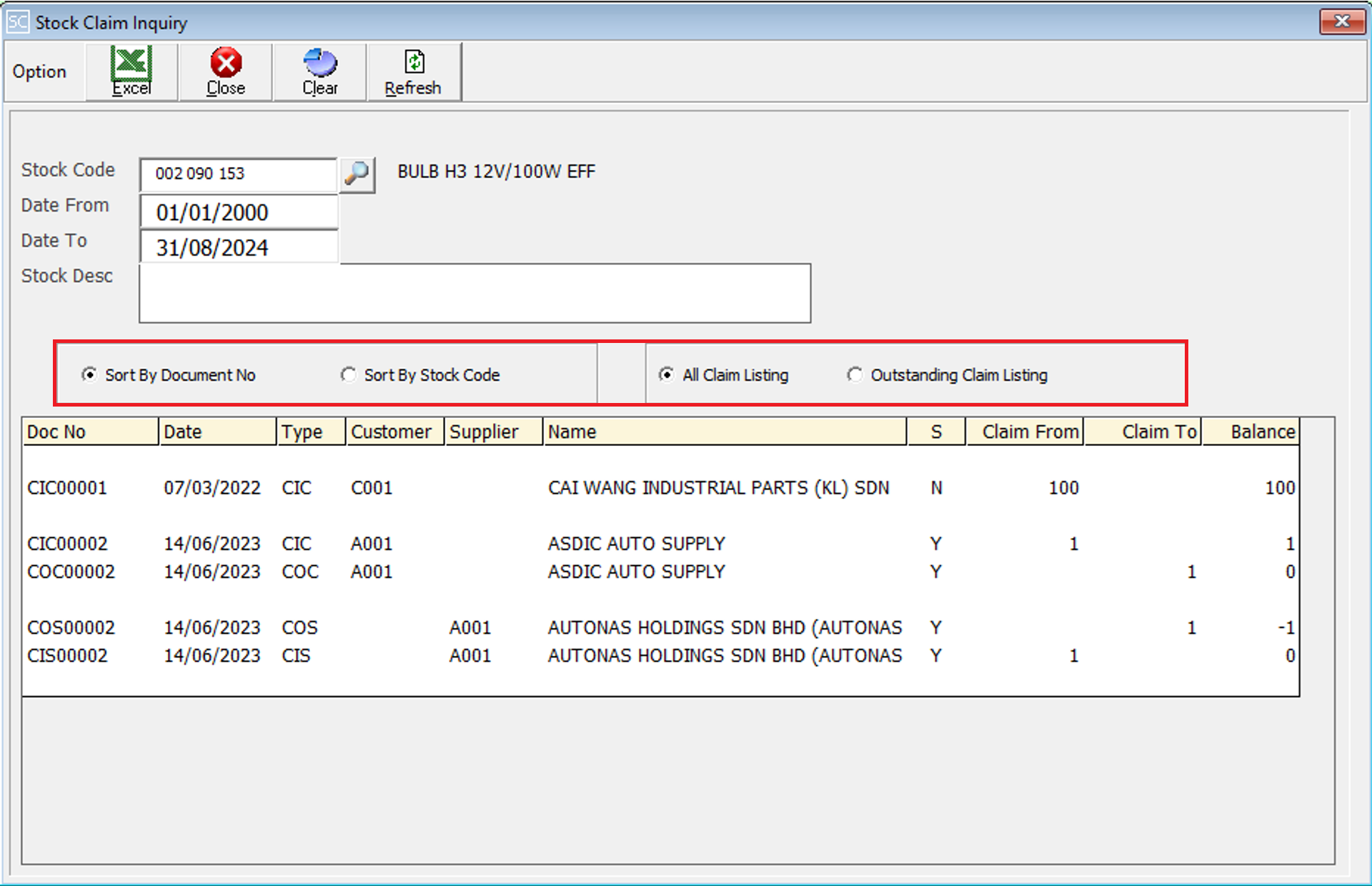Select document COC00002 in the list
The height and width of the screenshot is (886, 1372).
pos(71,572)
